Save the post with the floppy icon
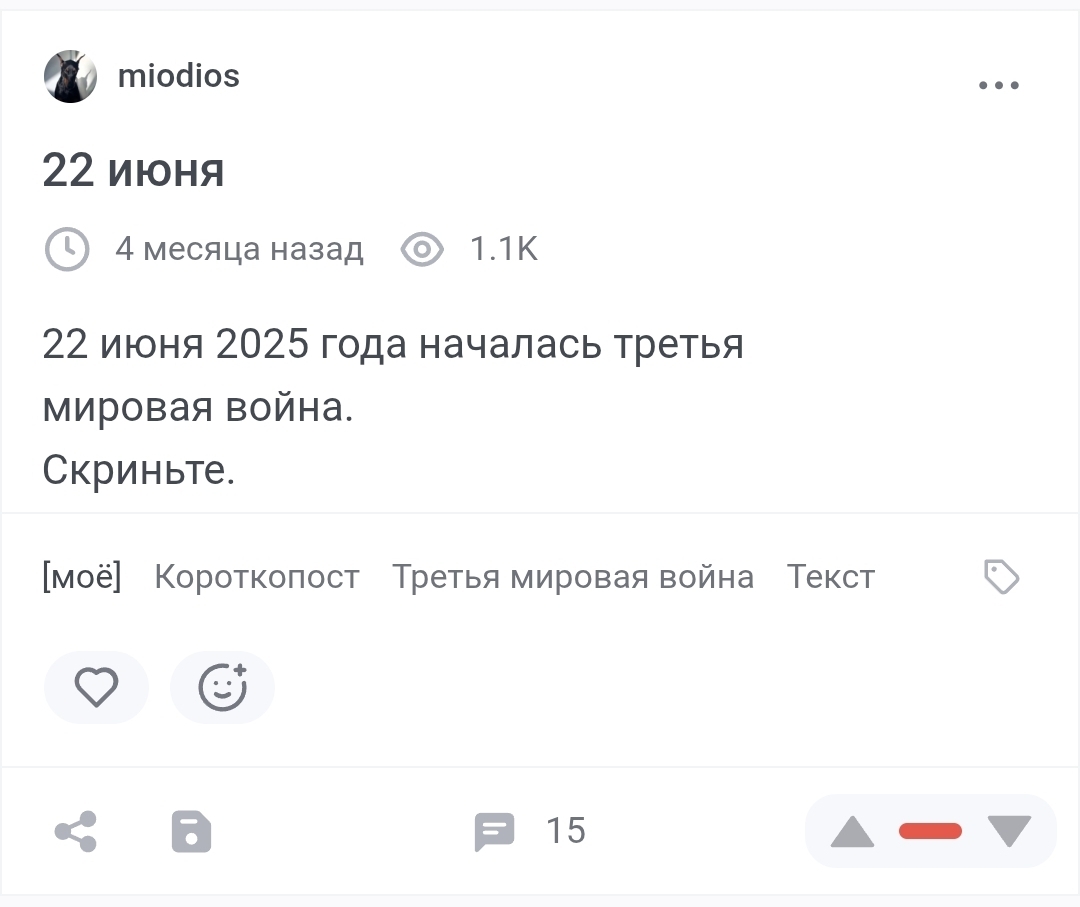 click(191, 831)
